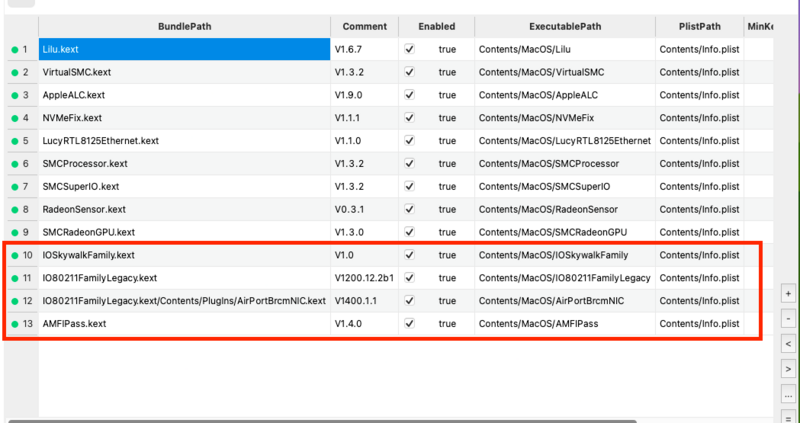Select the AMFIPass.kext entry

point(185,324)
